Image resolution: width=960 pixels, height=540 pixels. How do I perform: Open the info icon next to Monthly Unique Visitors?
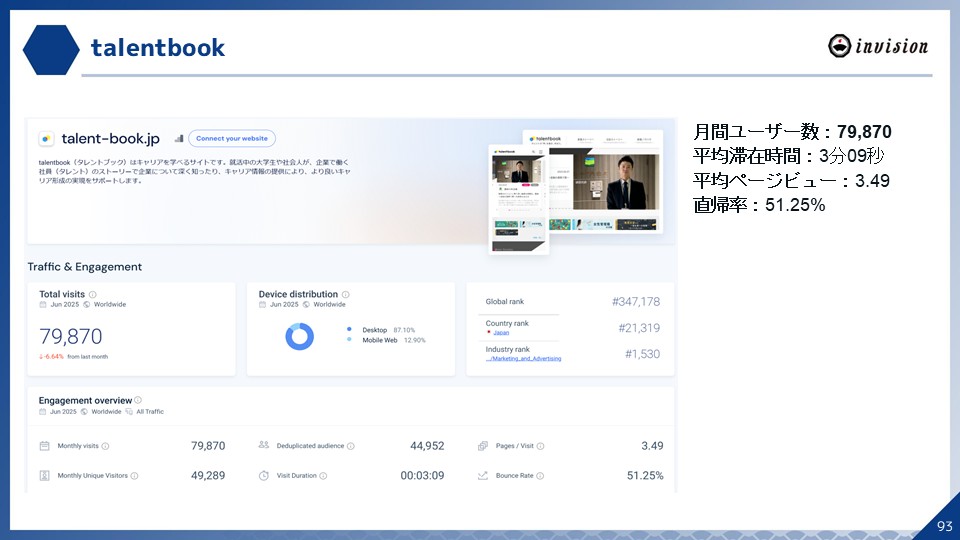[x=134, y=476]
